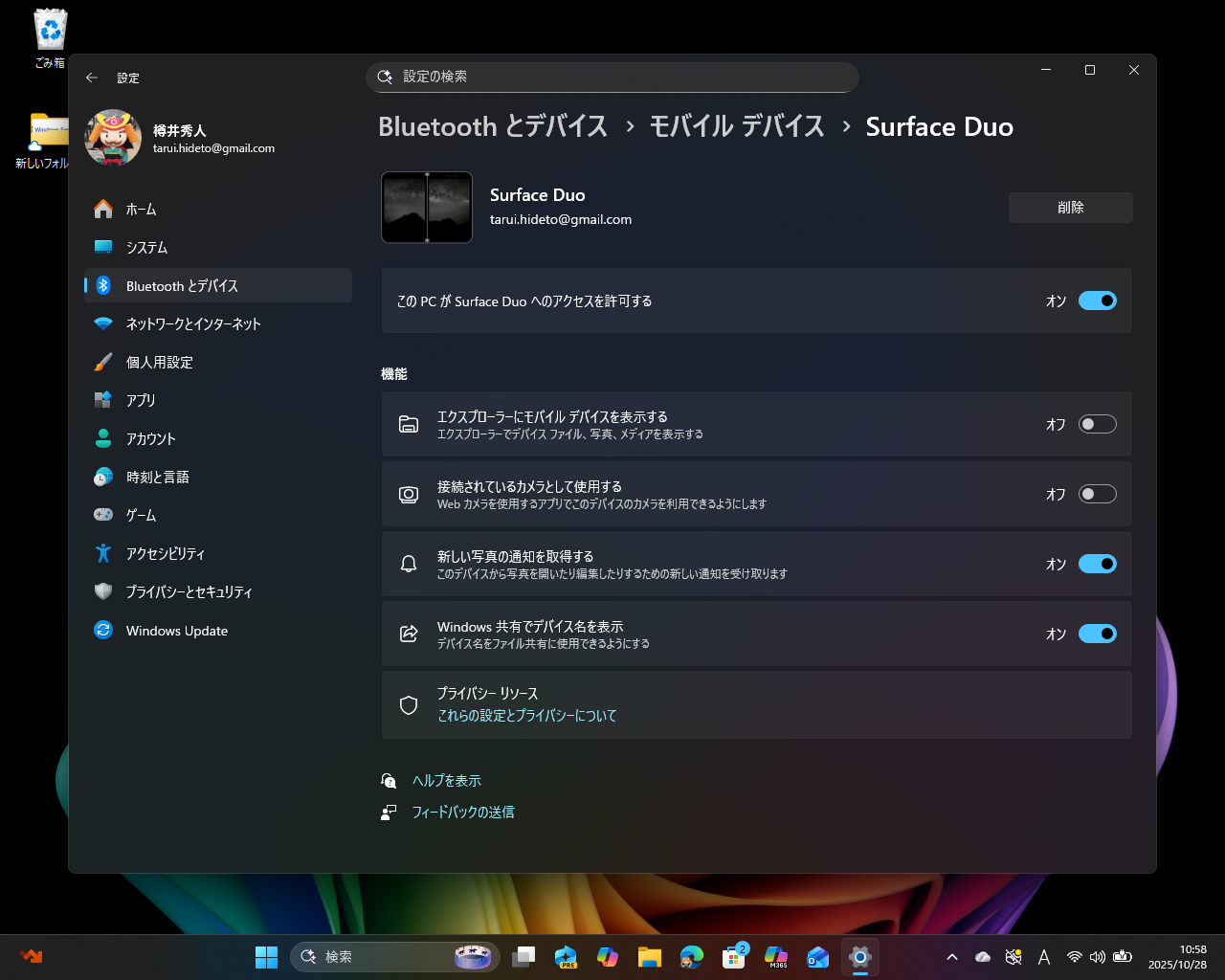Viewport: 1225px width, 980px height.
Task: Turn off PC access to Surface Duo
Action: click(1098, 301)
